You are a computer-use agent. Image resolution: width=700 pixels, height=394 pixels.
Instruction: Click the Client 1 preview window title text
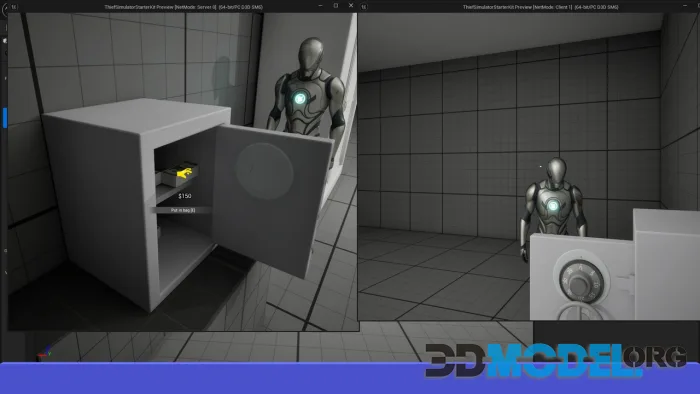[541, 7]
